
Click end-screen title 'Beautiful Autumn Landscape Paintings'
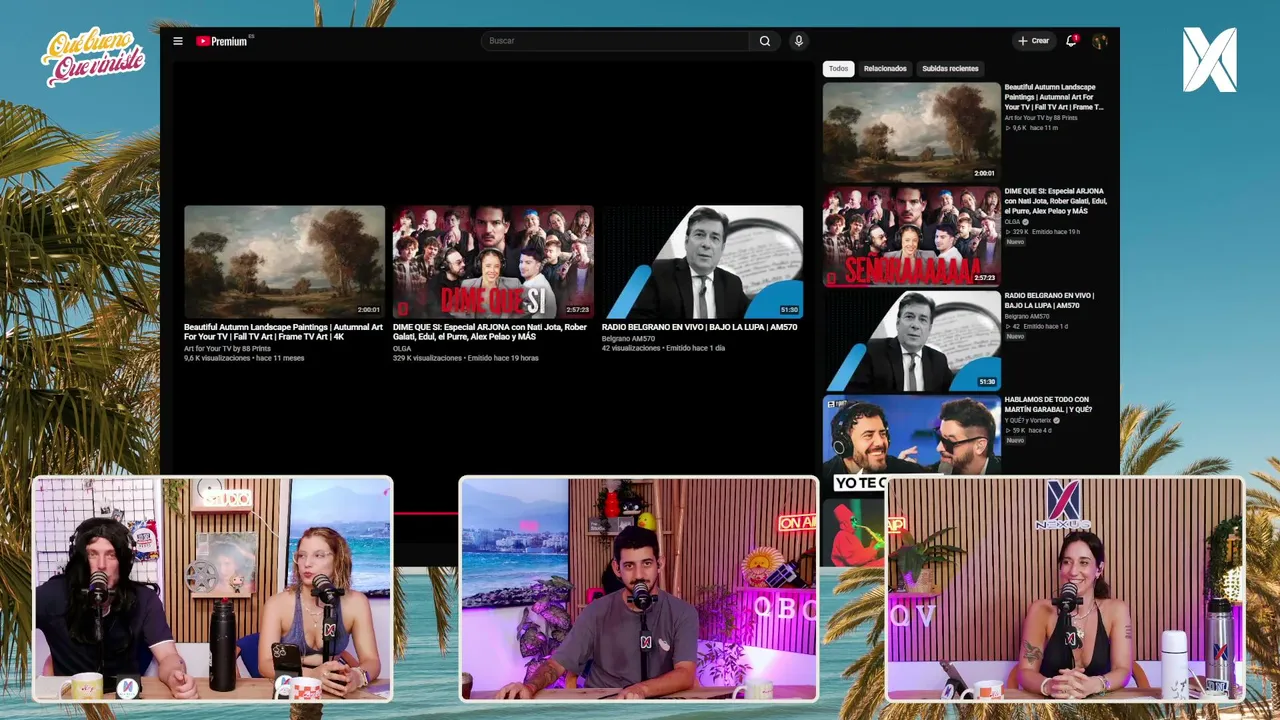coord(283,332)
